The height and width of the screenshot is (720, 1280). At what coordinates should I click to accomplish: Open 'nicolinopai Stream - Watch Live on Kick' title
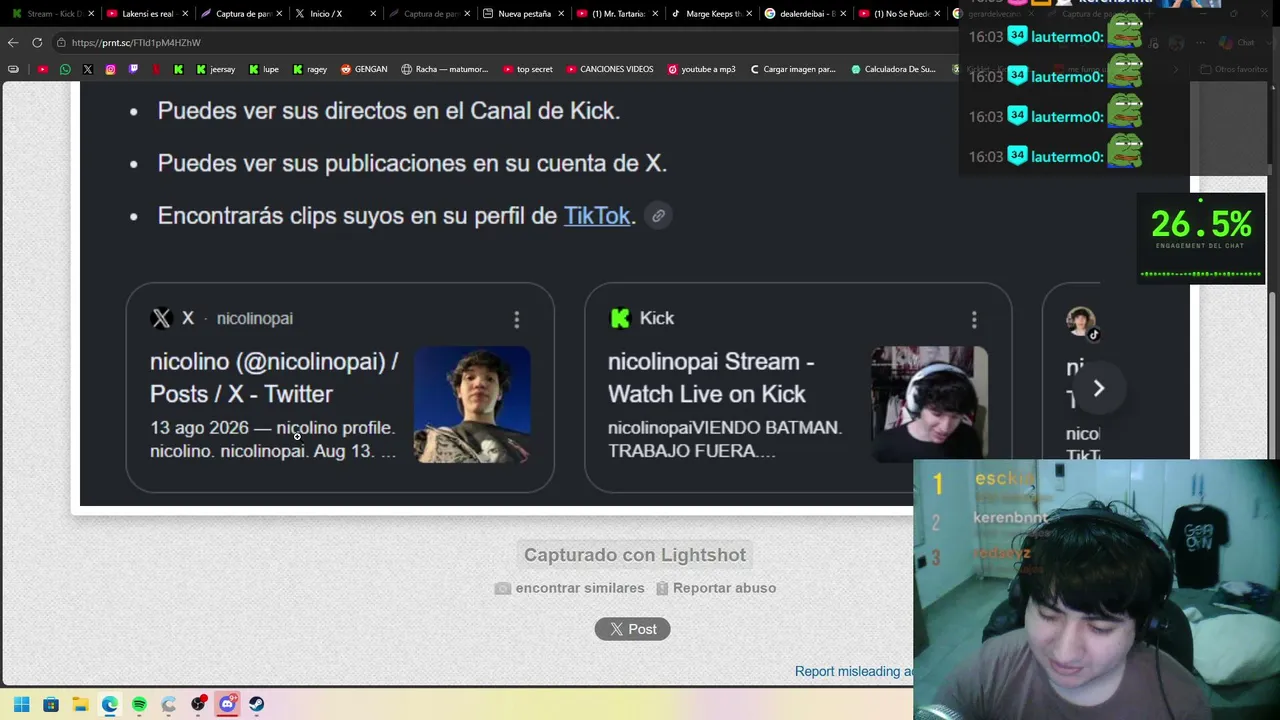[x=711, y=378]
